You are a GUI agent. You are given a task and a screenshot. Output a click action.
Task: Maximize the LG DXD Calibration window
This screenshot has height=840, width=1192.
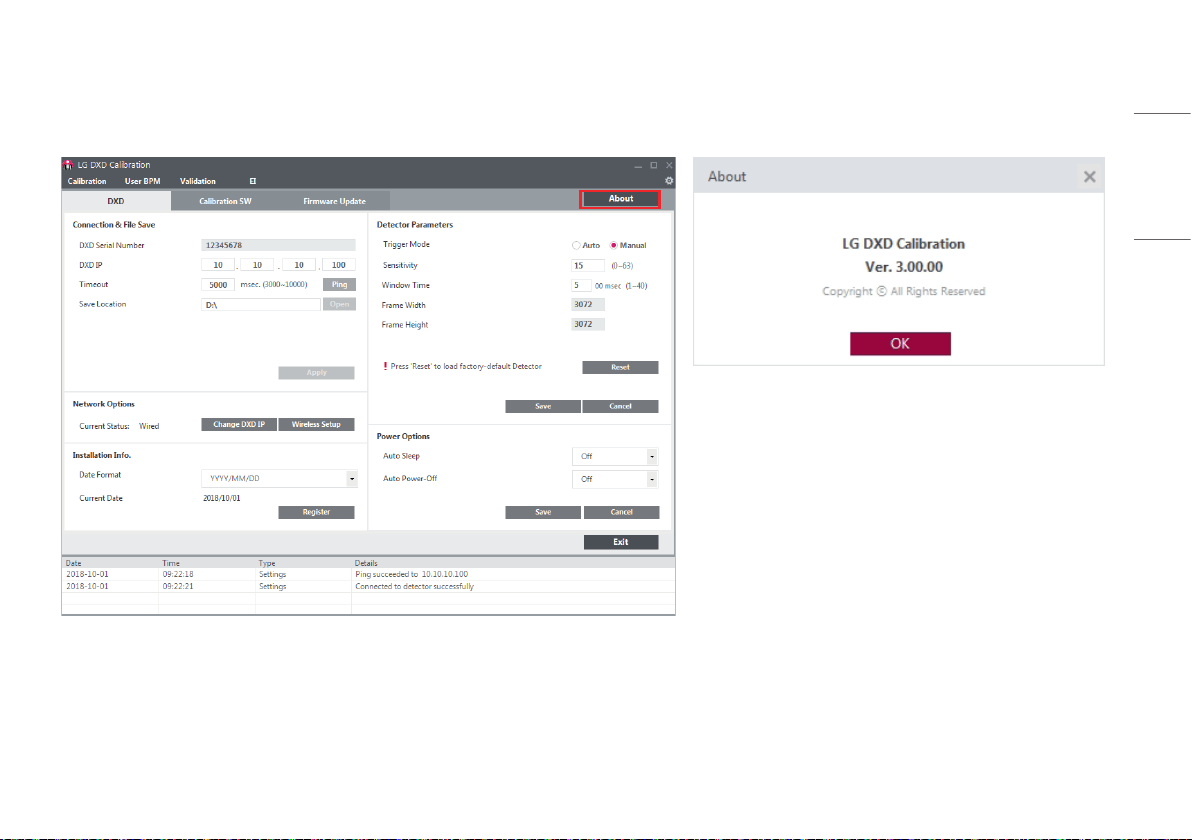[x=654, y=165]
